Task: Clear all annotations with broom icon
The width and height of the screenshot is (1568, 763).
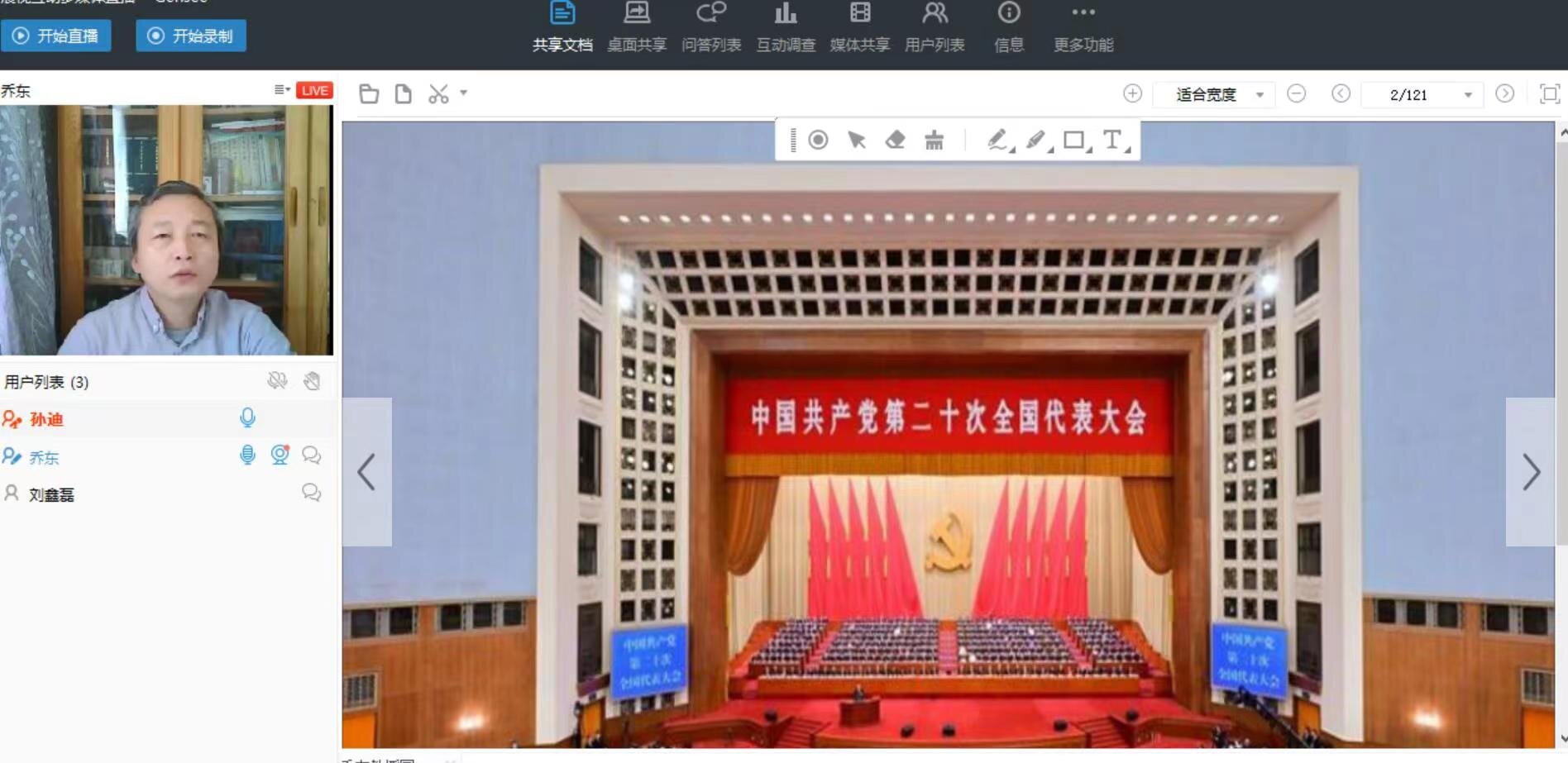Action: tap(934, 140)
